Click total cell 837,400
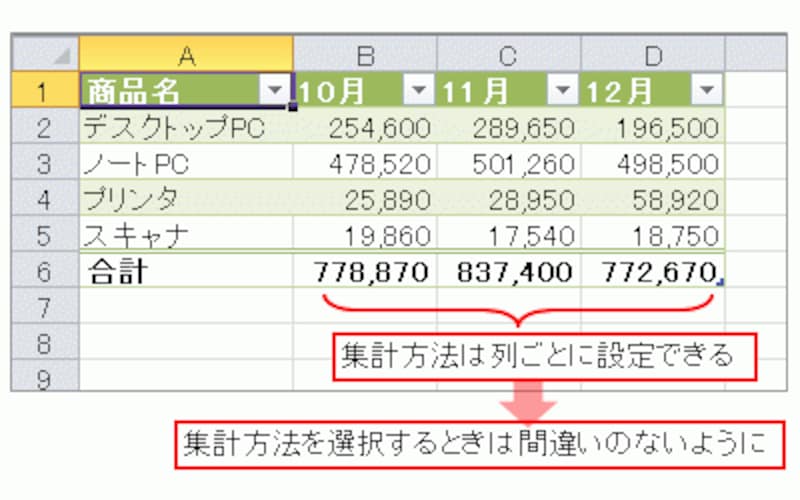The height and width of the screenshot is (500, 800). pyautogui.click(x=509, y=269)
